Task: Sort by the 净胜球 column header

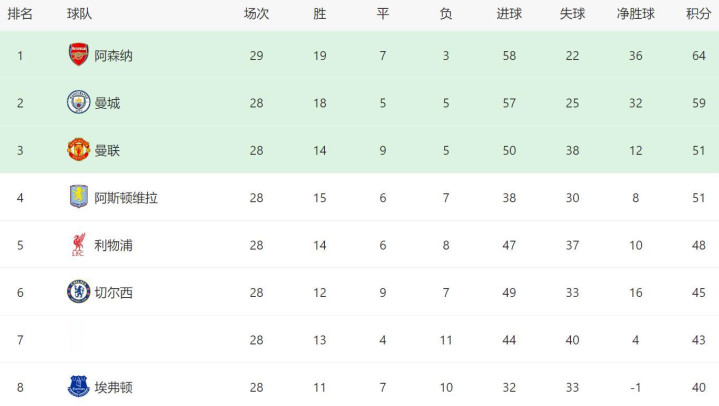Action: pyautogui.click(x=634, y=14)
